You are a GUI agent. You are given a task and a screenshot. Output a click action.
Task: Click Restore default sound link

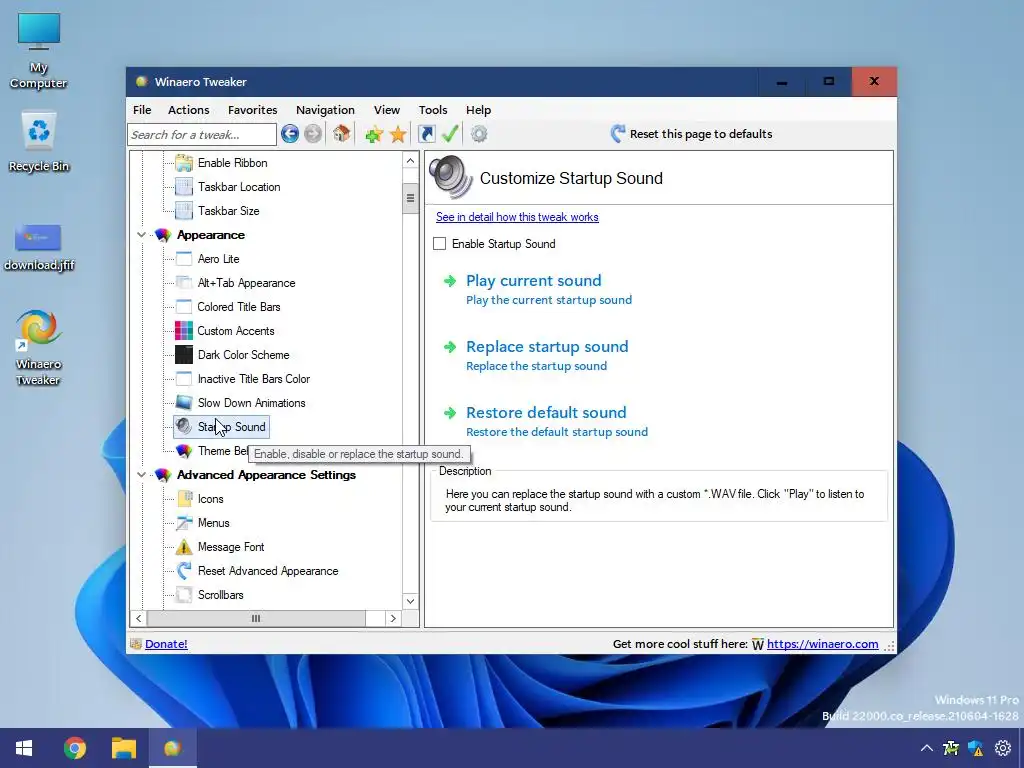pyautogui.click(x=546, y=413)
